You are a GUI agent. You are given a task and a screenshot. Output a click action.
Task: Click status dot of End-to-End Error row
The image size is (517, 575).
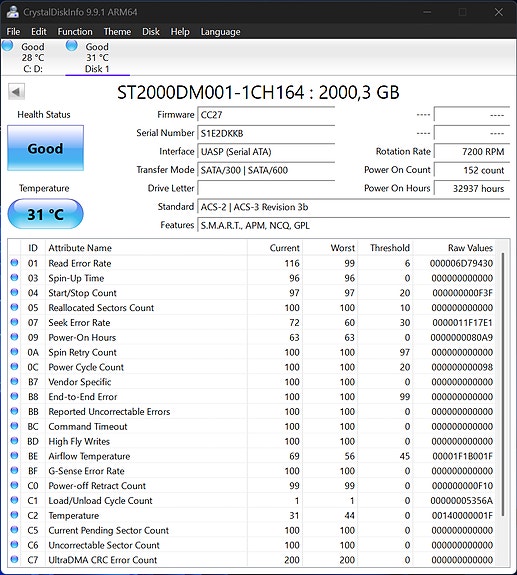[x=14, y=396]
